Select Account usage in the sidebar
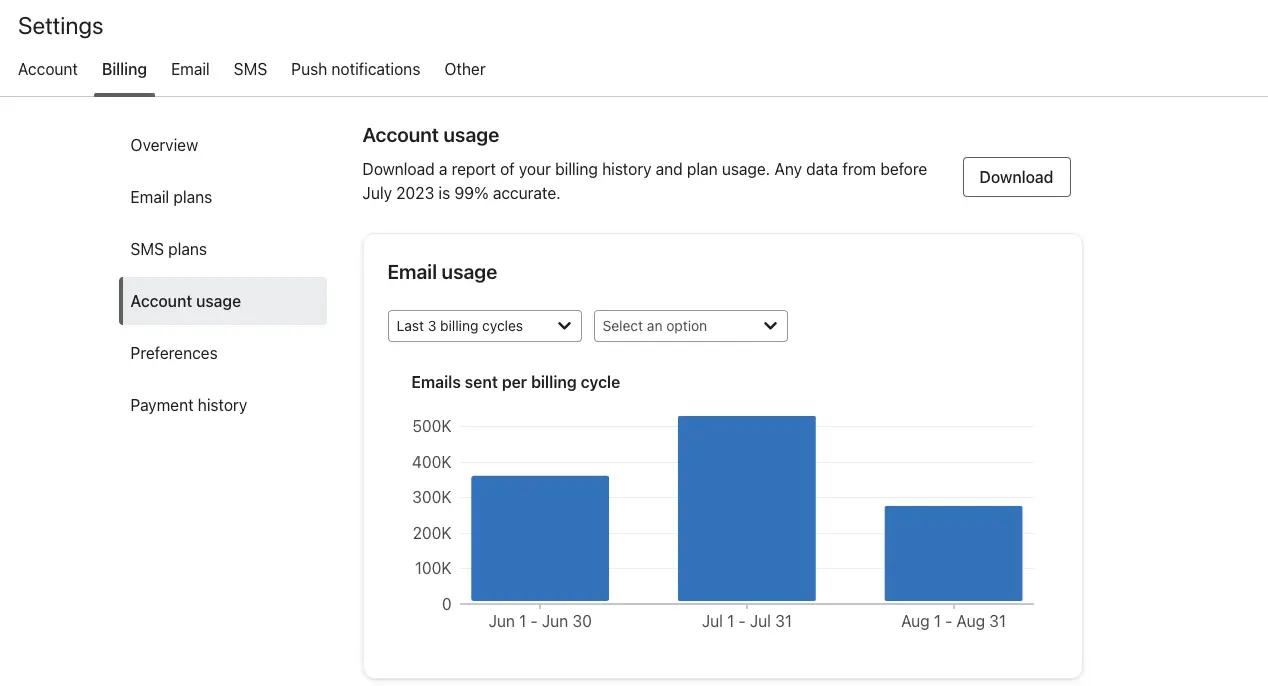This screenshot has width=1268, height=686. 185,301
